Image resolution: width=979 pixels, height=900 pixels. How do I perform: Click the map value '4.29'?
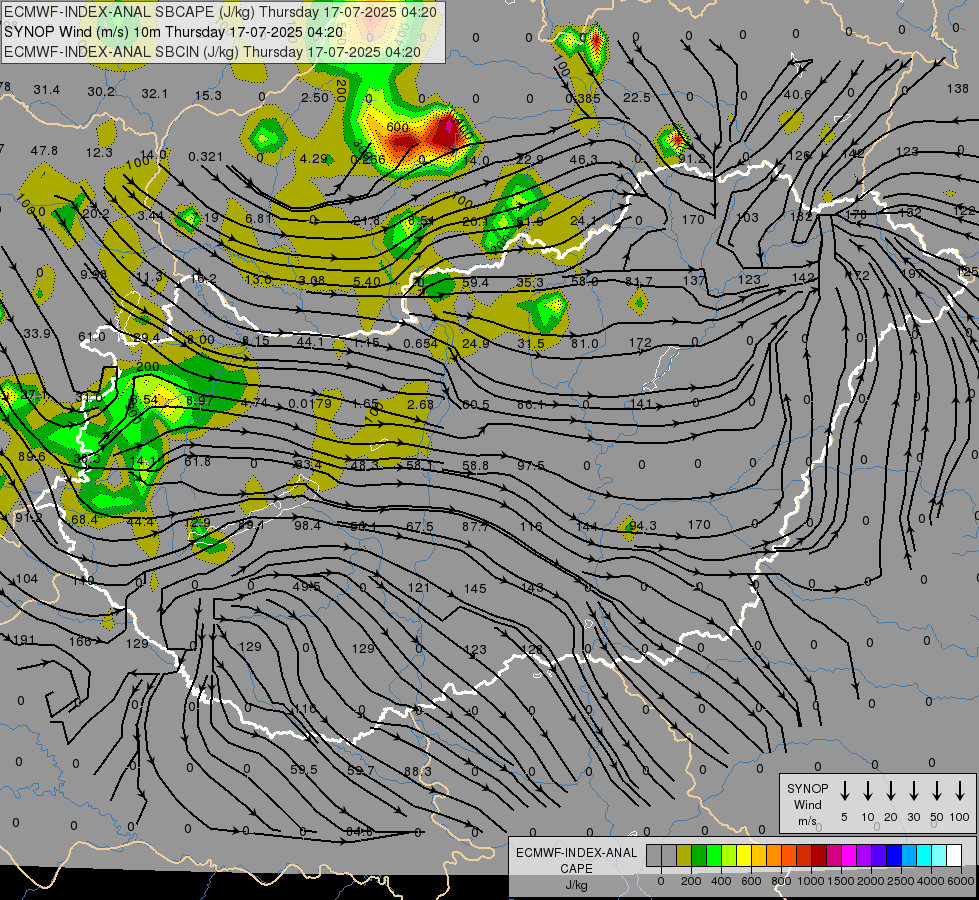click(x=313, y=159)
